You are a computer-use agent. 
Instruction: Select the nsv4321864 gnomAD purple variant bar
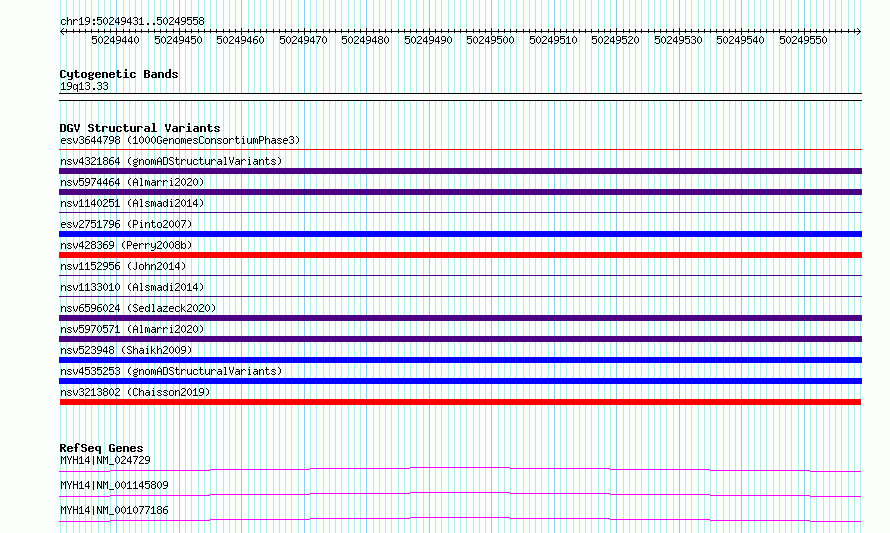pos(460,171)
